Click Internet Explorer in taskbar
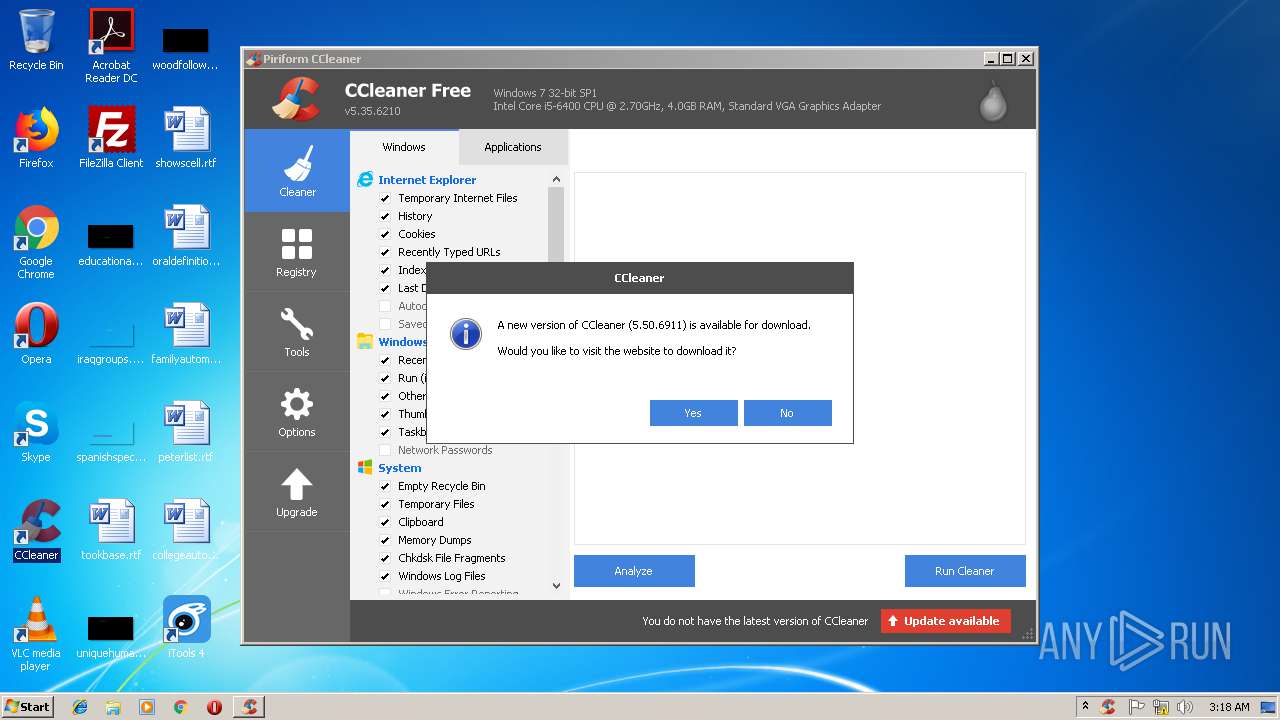 pyautogui.click(x=80, y=707)
